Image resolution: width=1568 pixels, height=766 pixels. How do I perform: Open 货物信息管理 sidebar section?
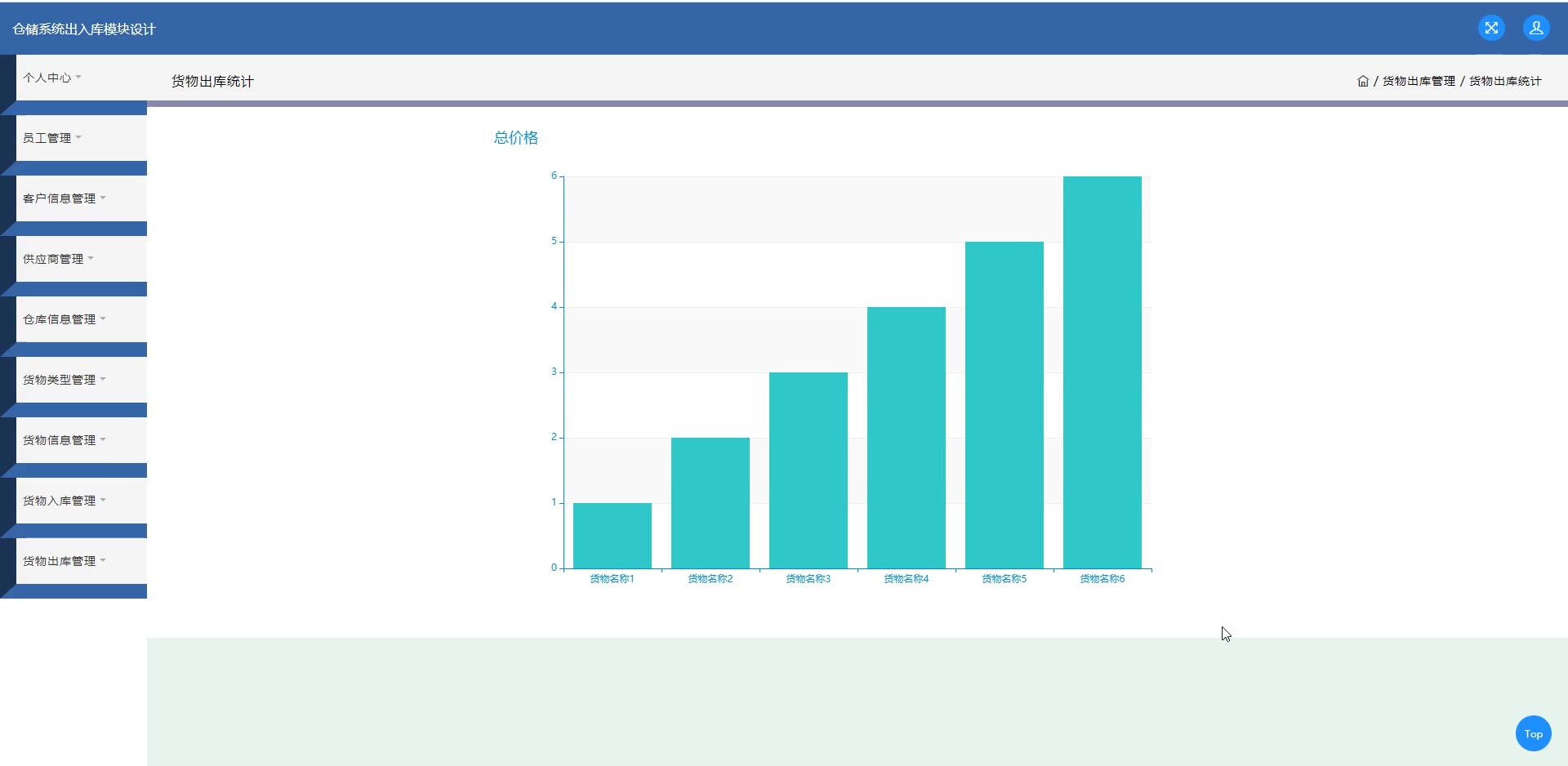tap(64, 440)
